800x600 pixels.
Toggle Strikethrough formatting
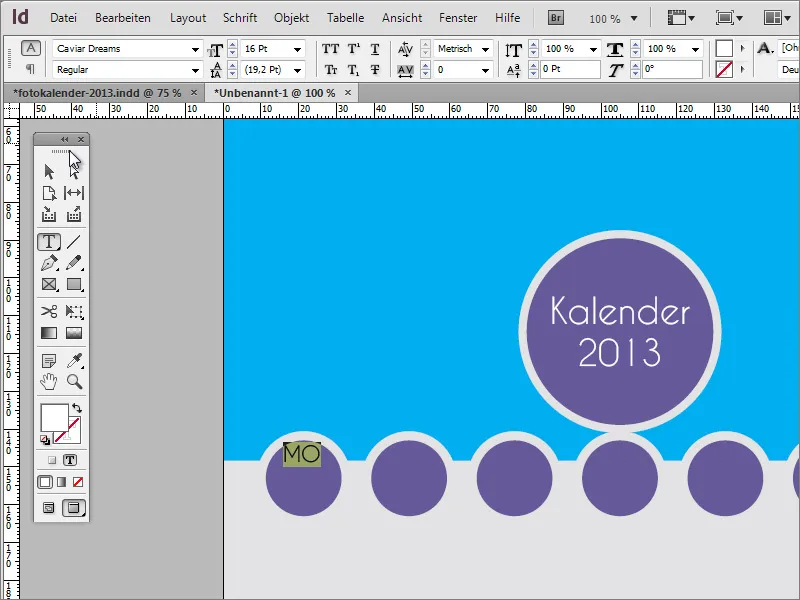375,70
